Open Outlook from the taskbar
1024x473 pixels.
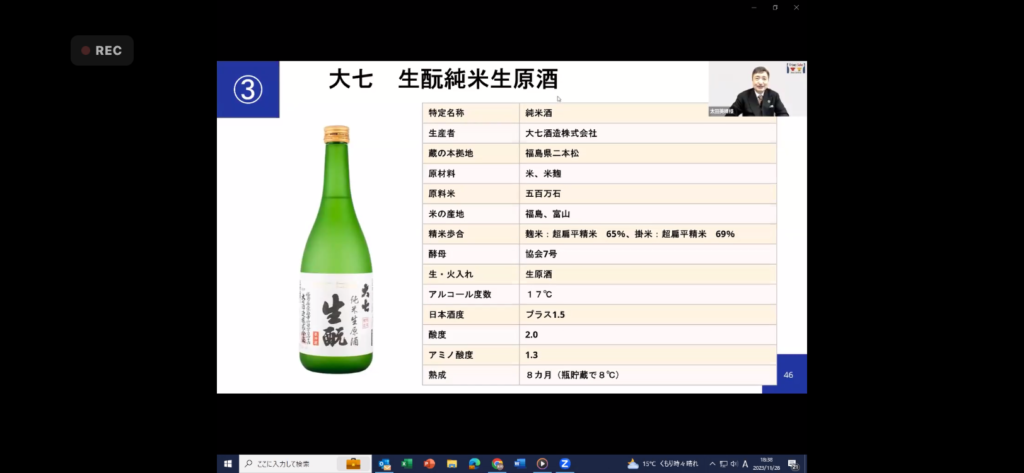coord(385,464)
